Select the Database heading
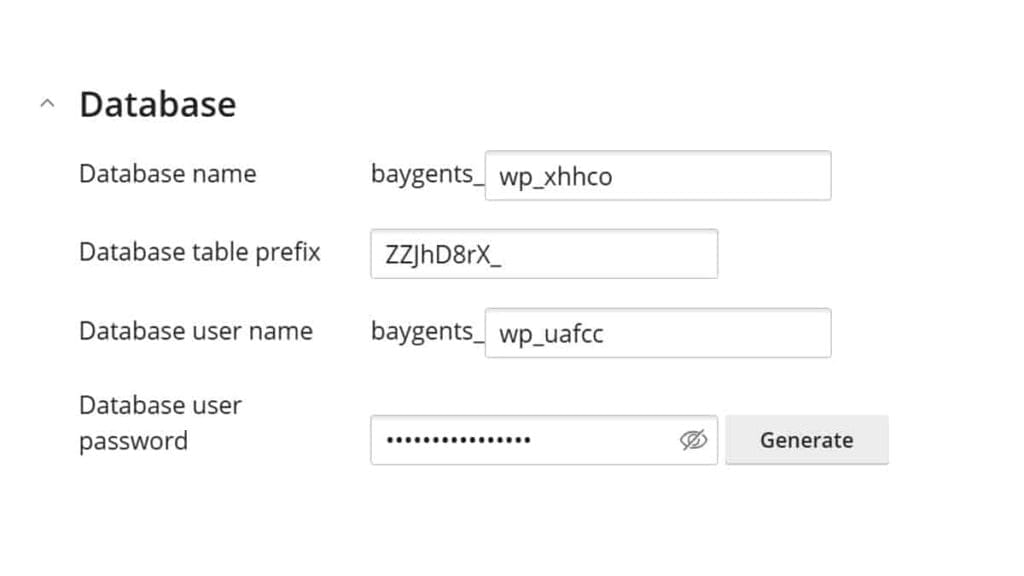1024x576 pixels. (157, 103)
